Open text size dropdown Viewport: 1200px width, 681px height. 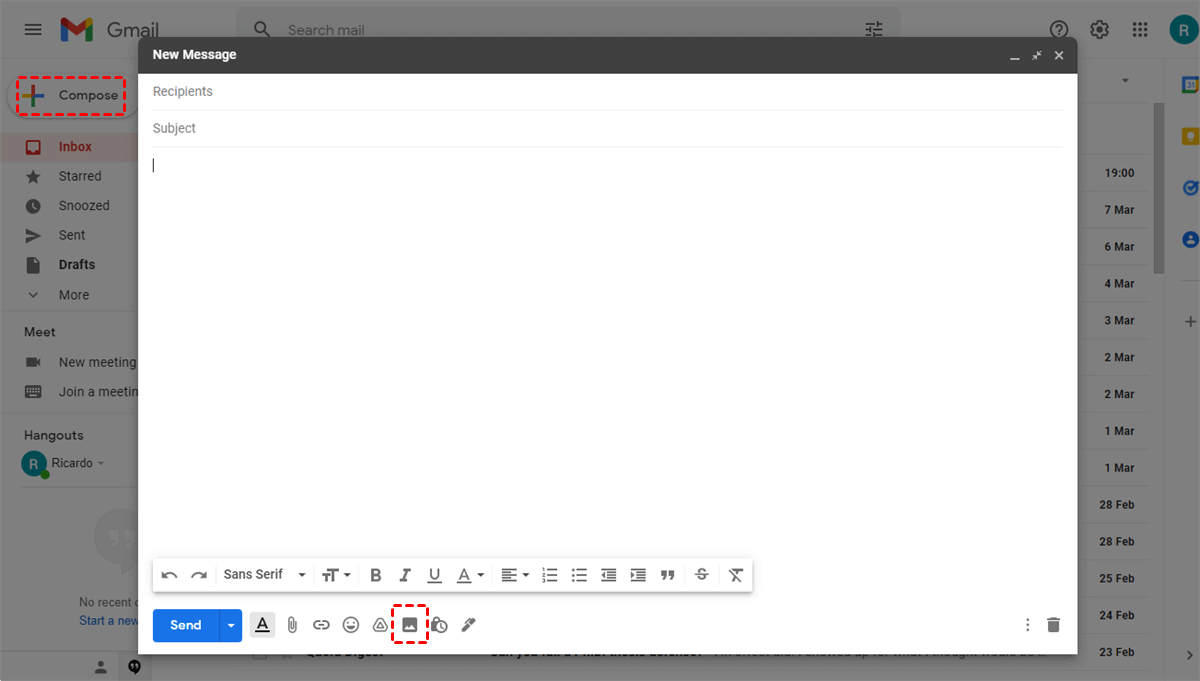coord(335,575)
